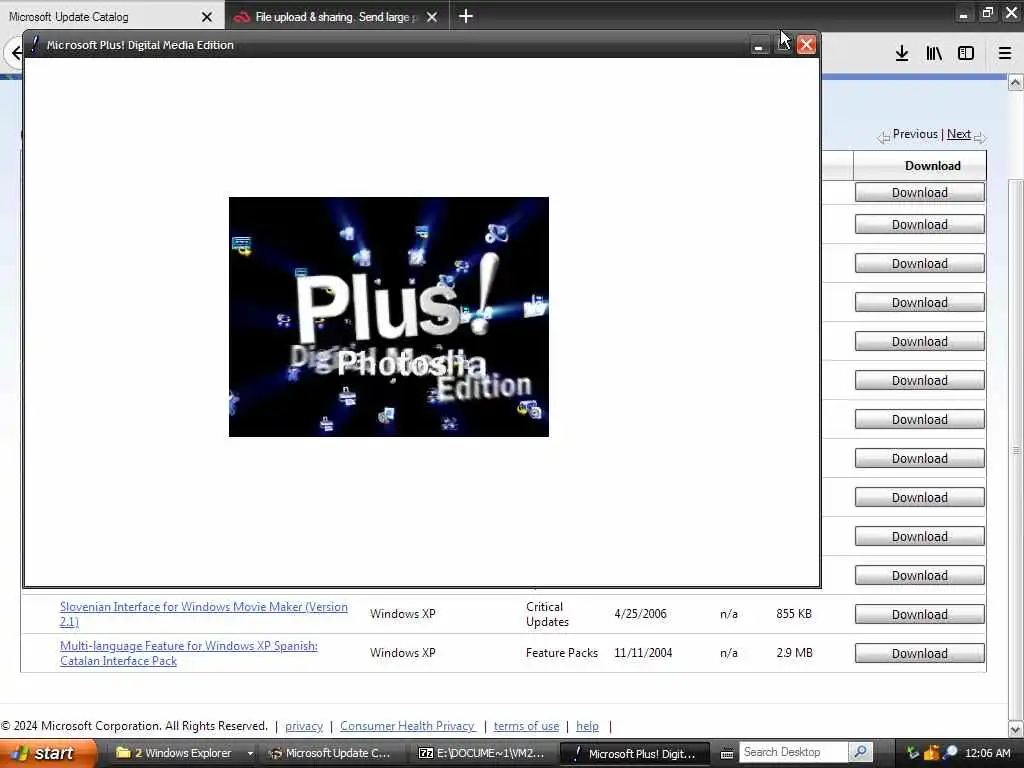Open a new browser tab
Screen dimensions: 1024x768
click(466, 16)
